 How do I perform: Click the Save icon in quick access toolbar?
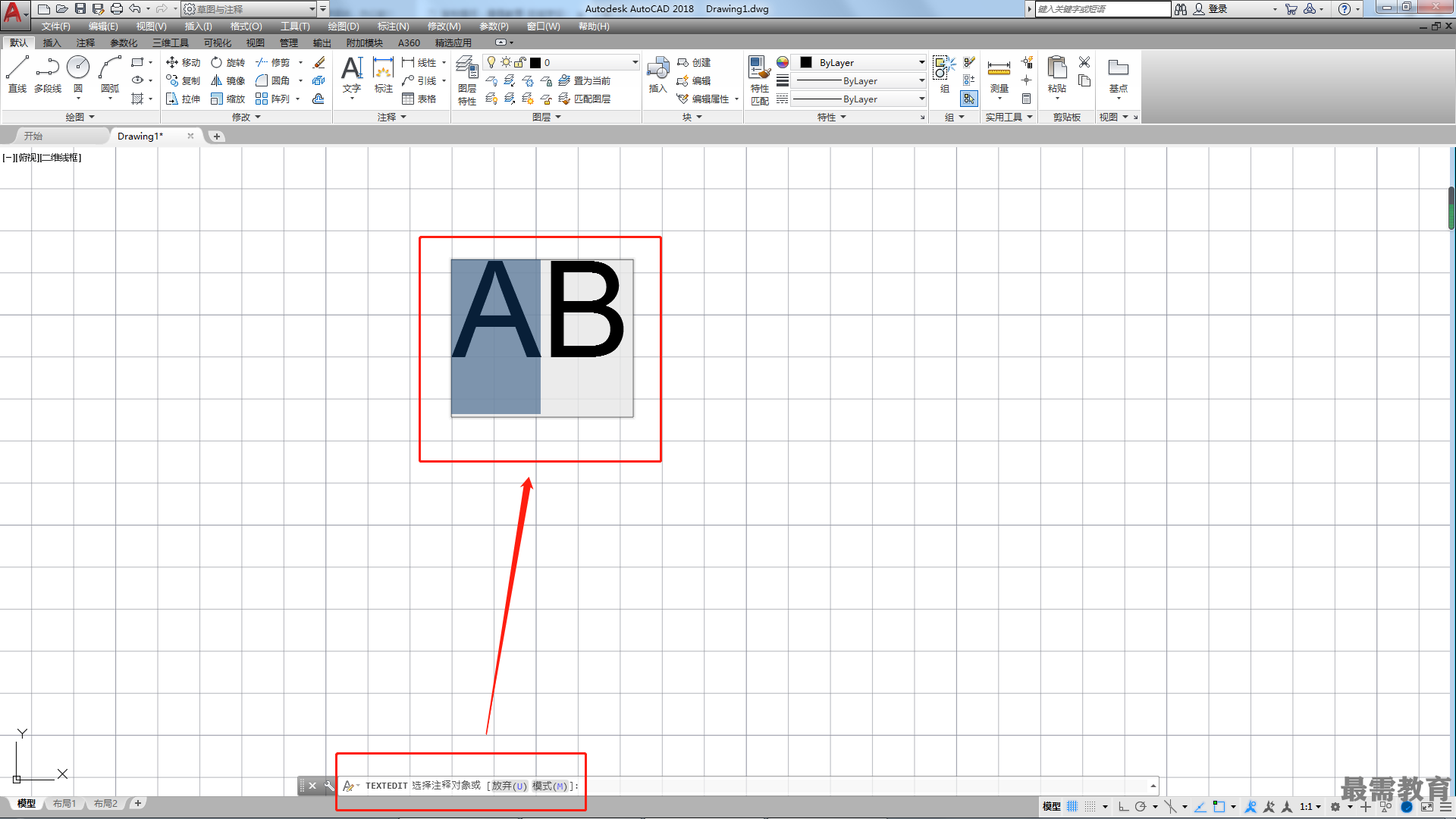(x=80, y=9)
